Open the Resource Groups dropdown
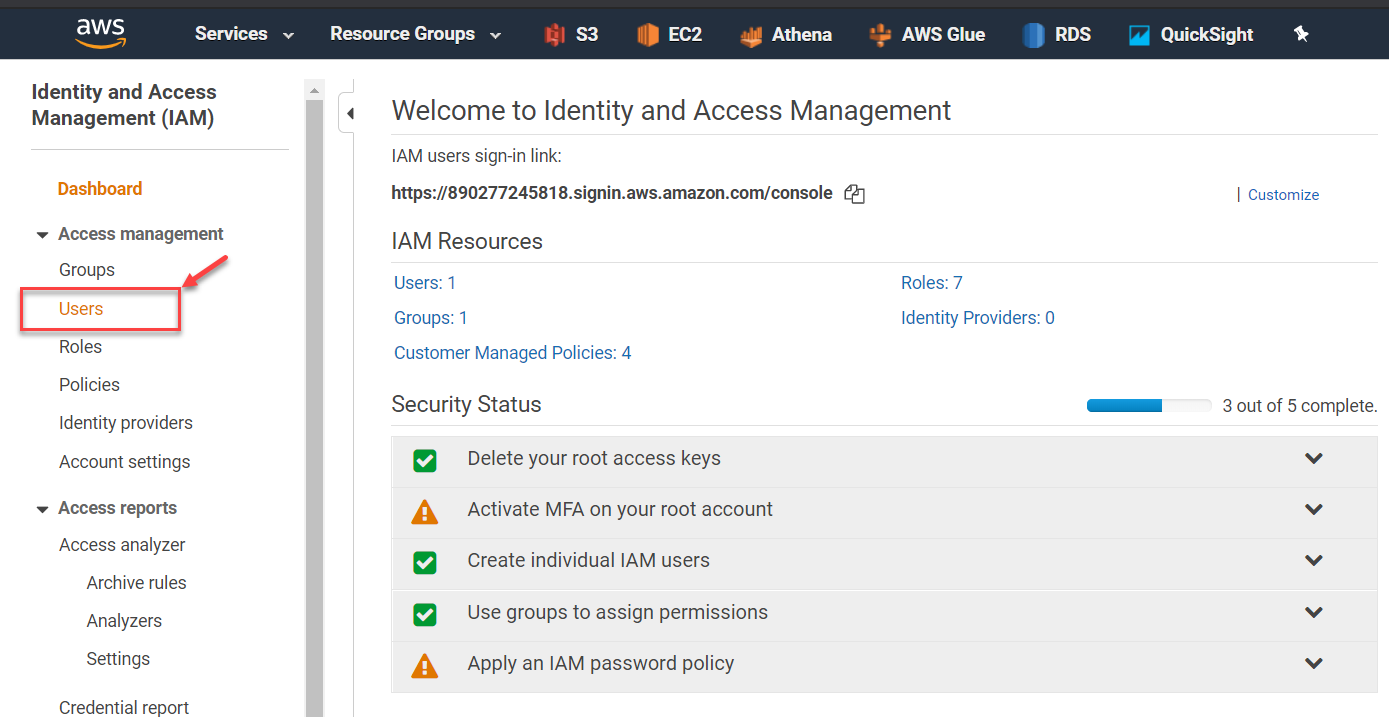Screen dimensions: 1389x717 click(x=415, y=34)
